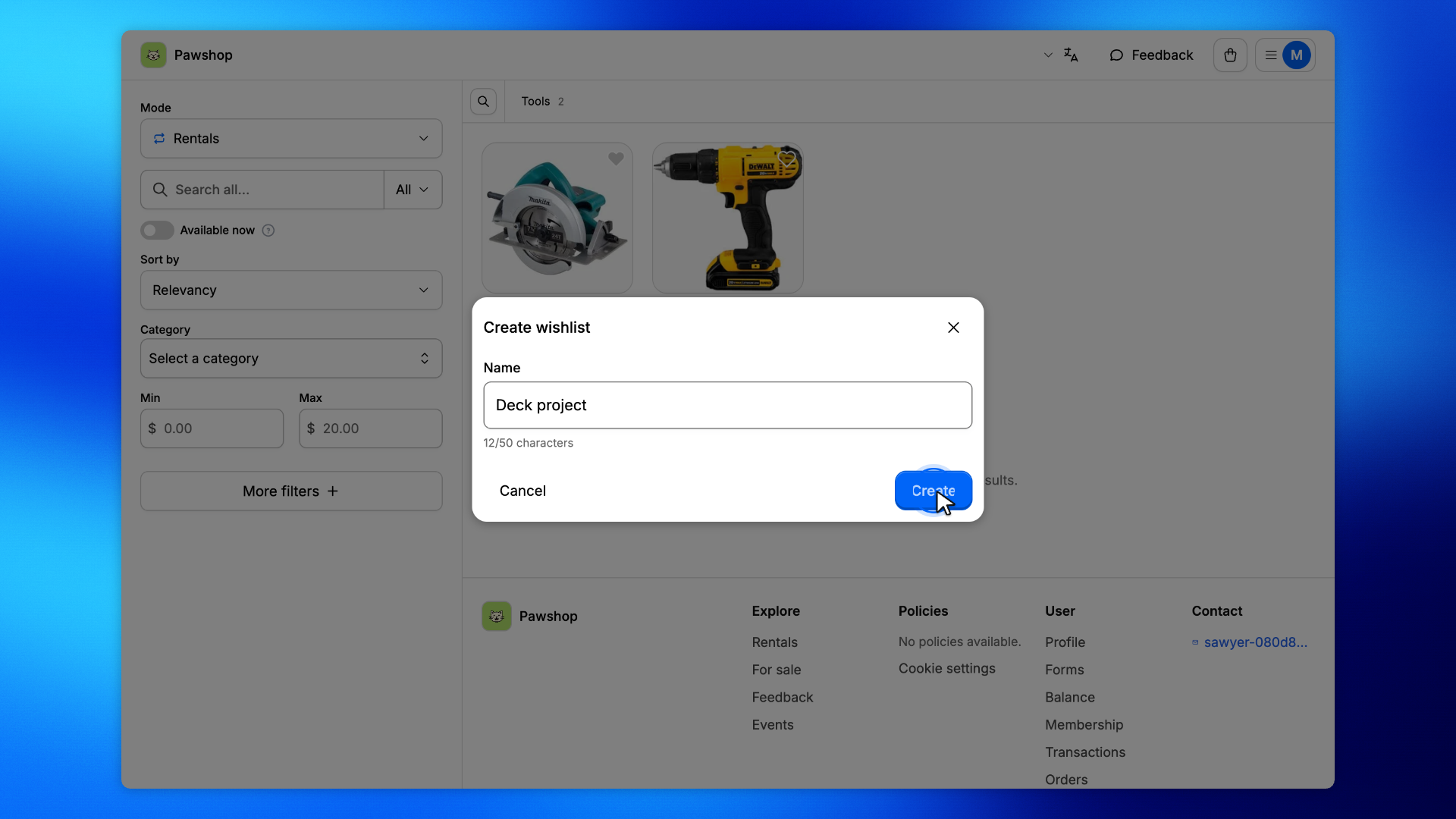Open the Transactions footer link
This screenshot has height=819, width=1456.
[x=1085, y=752]
